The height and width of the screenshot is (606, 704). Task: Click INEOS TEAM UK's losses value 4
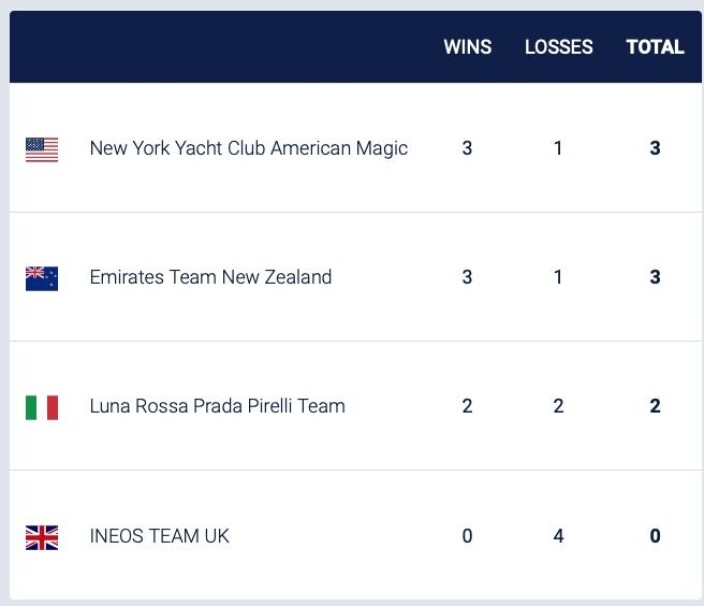pos(558,536)
